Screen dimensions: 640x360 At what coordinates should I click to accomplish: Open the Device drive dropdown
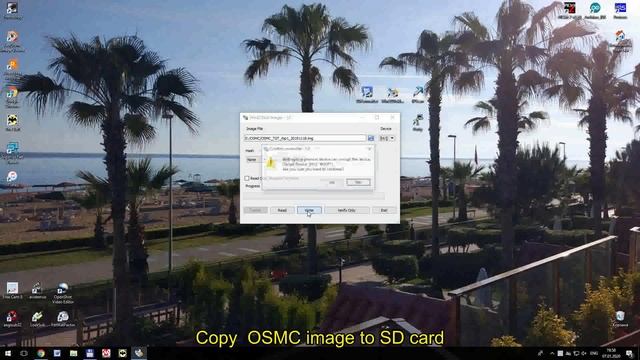(x=387, y=138)
